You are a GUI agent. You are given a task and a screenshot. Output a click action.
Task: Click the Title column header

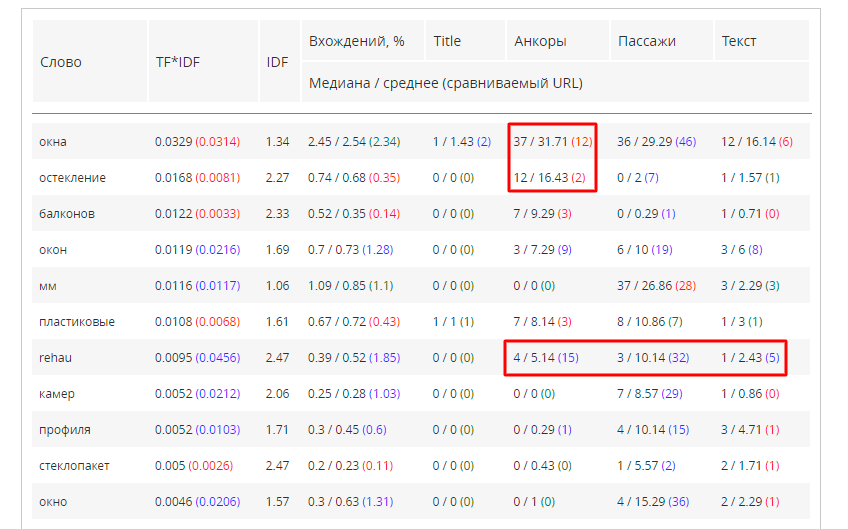point(466,41)
